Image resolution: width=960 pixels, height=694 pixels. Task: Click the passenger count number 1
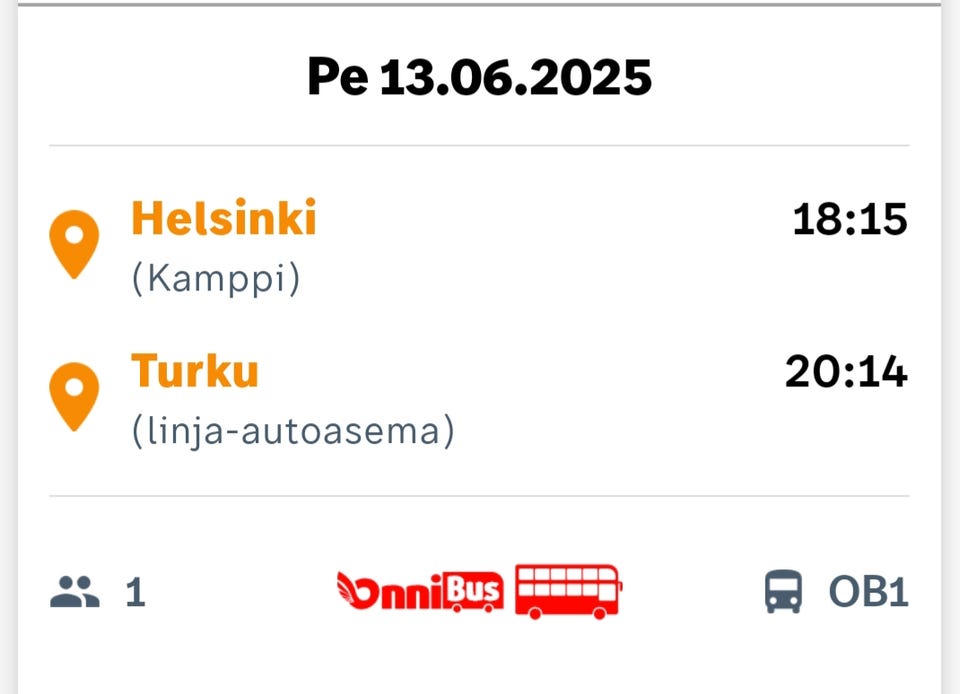point(135,593)
